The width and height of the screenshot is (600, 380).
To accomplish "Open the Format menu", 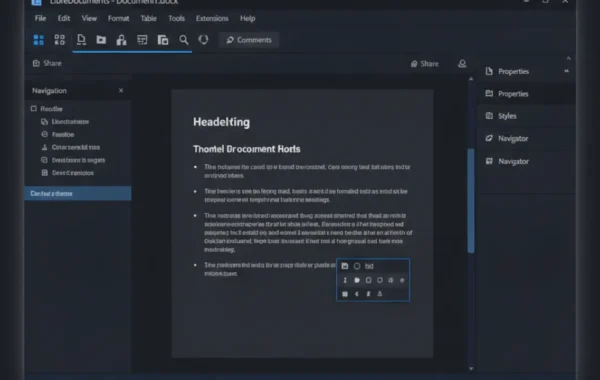I will tap(119, 18).
